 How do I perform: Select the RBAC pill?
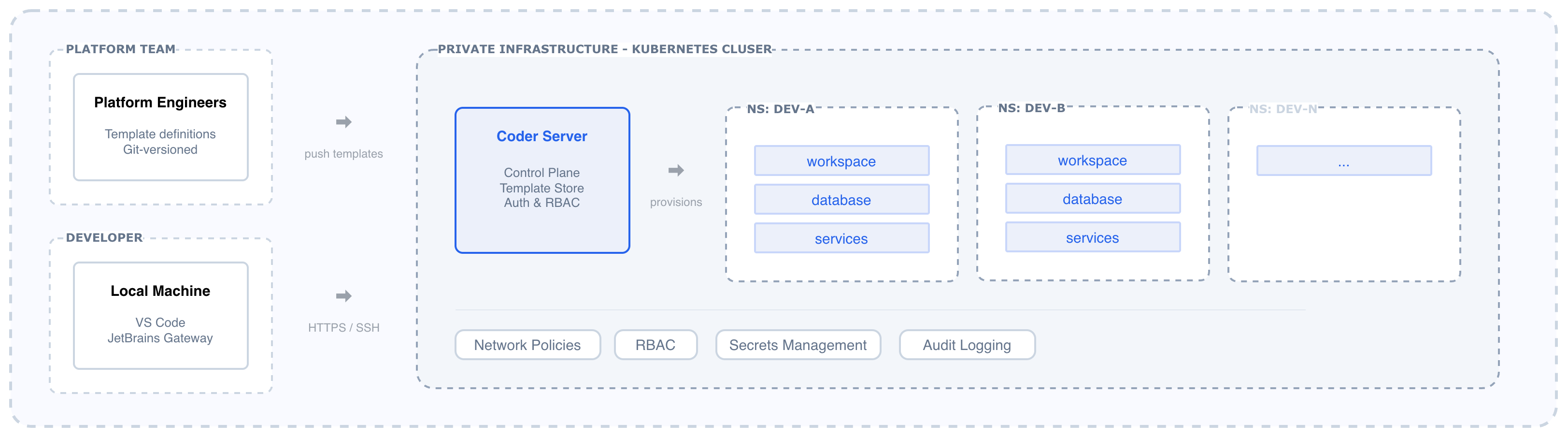tap(656, 345)
